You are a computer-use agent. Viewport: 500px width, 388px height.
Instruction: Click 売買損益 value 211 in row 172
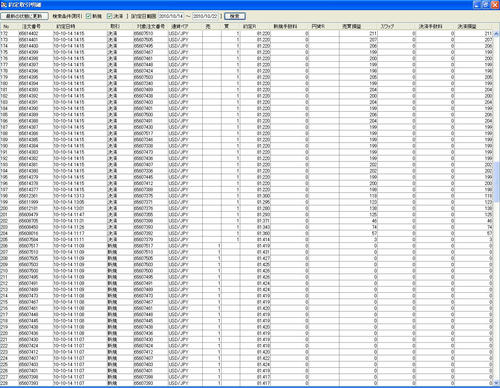pyautogui.click(x=373, y=33)
